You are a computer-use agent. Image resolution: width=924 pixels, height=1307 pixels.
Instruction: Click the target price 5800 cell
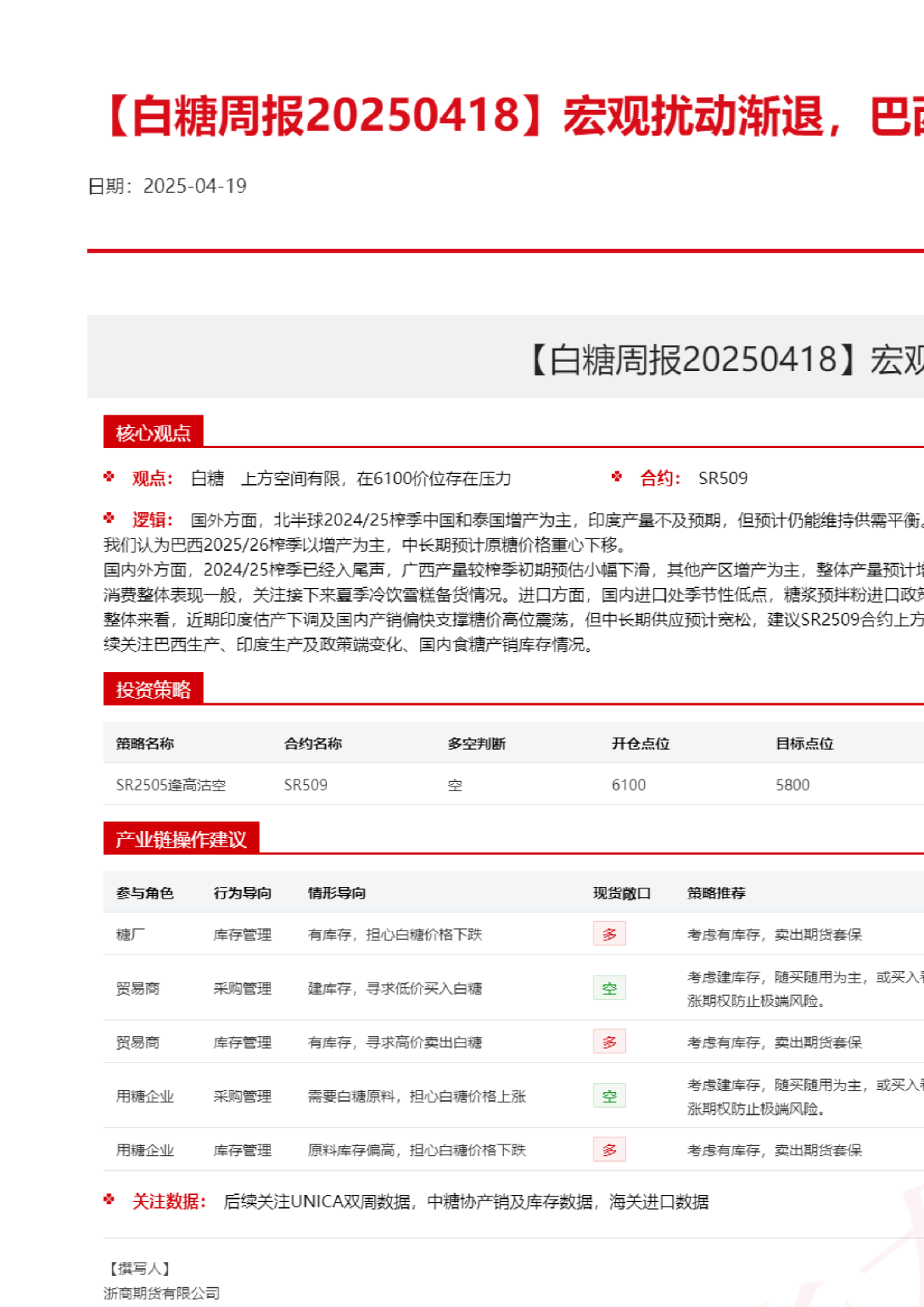coord(792,785)
